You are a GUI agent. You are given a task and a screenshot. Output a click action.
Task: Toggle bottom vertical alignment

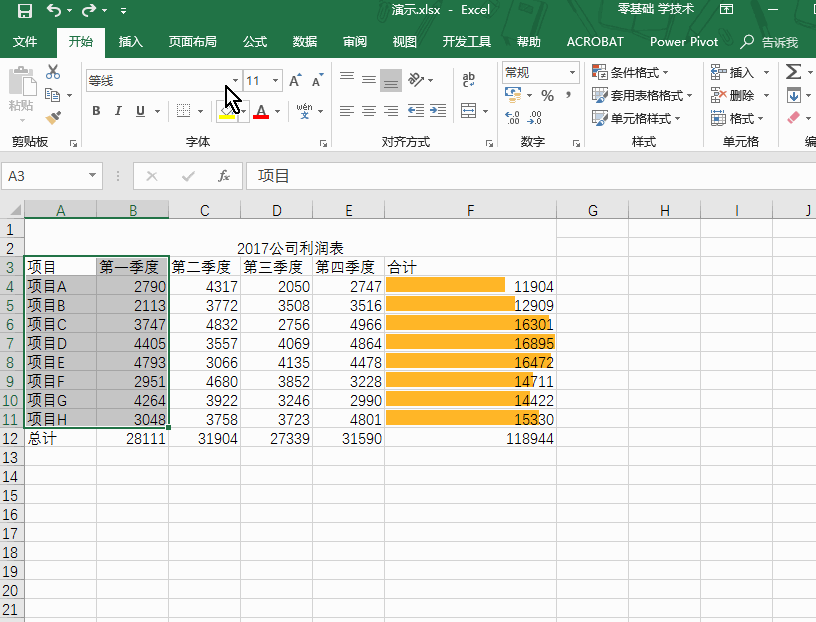tap(391, 80)
